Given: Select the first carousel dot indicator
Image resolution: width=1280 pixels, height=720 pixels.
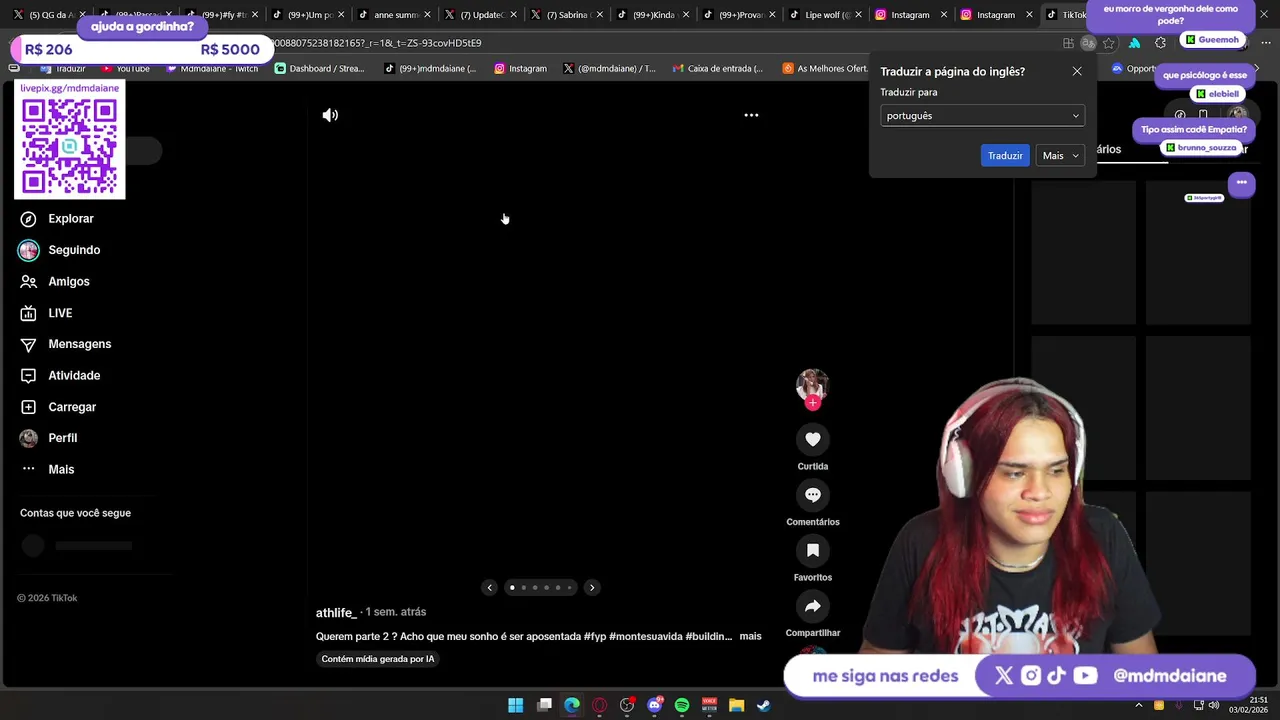Looking at the screenshot, I should coord(512,588).
